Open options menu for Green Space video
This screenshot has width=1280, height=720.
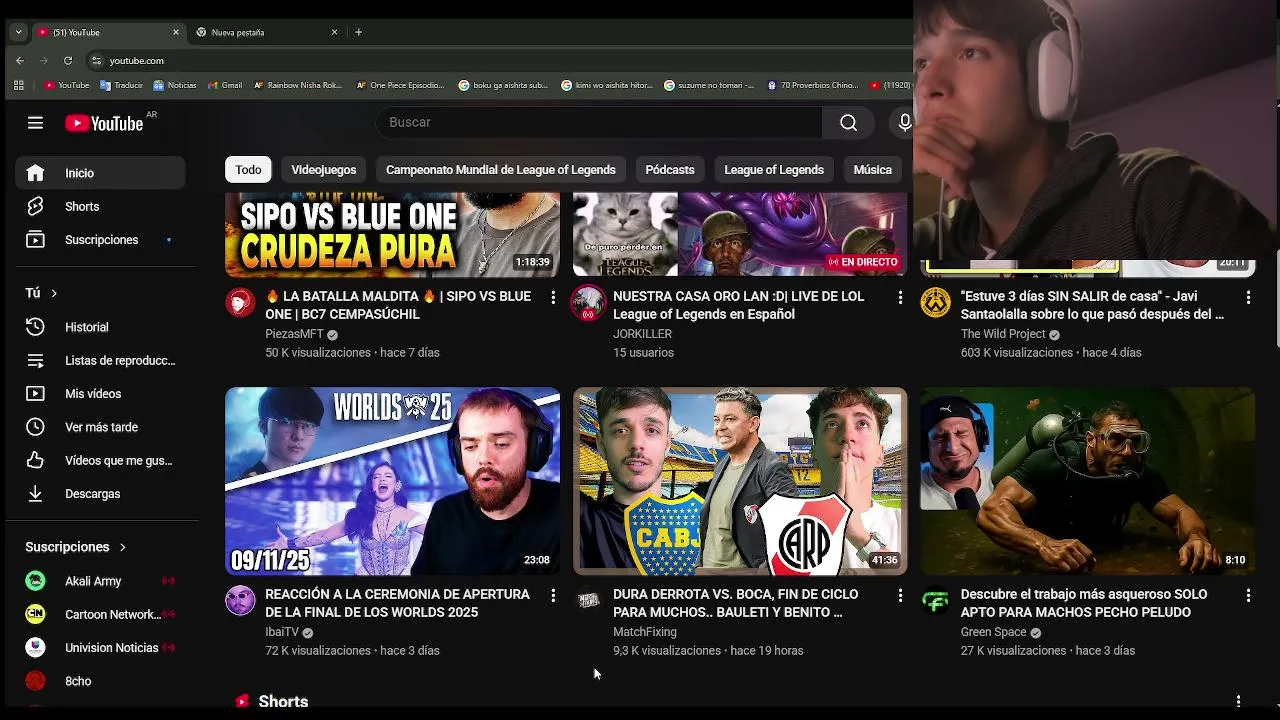1248,595
